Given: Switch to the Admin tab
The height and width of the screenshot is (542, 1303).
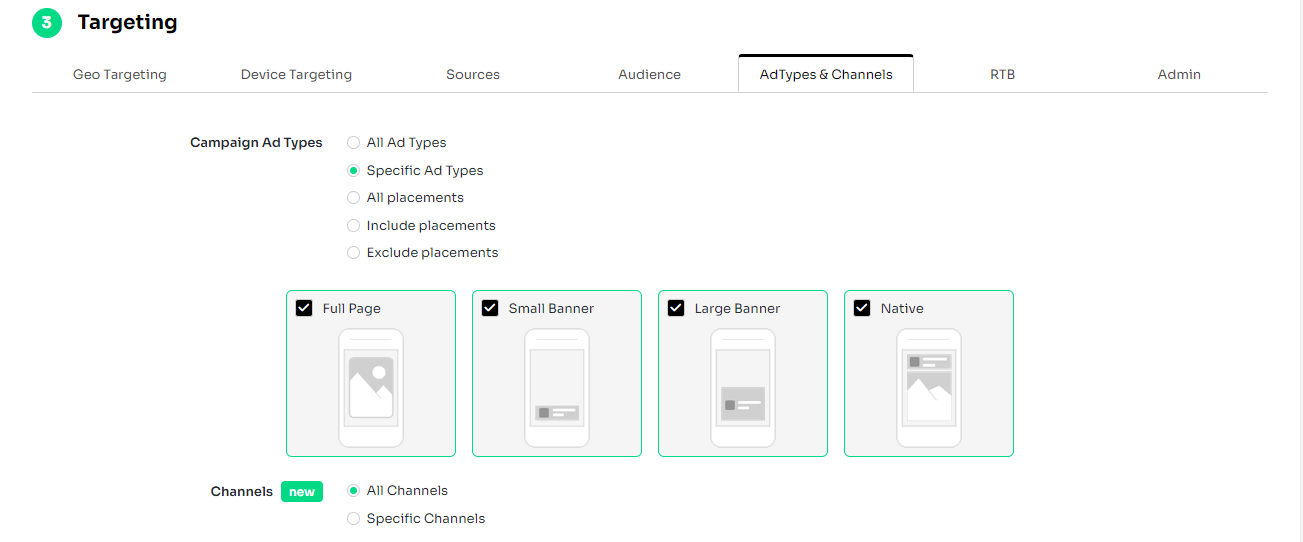Looking at the screenshot, I should pyautogui.click(x=1179, y=74).
